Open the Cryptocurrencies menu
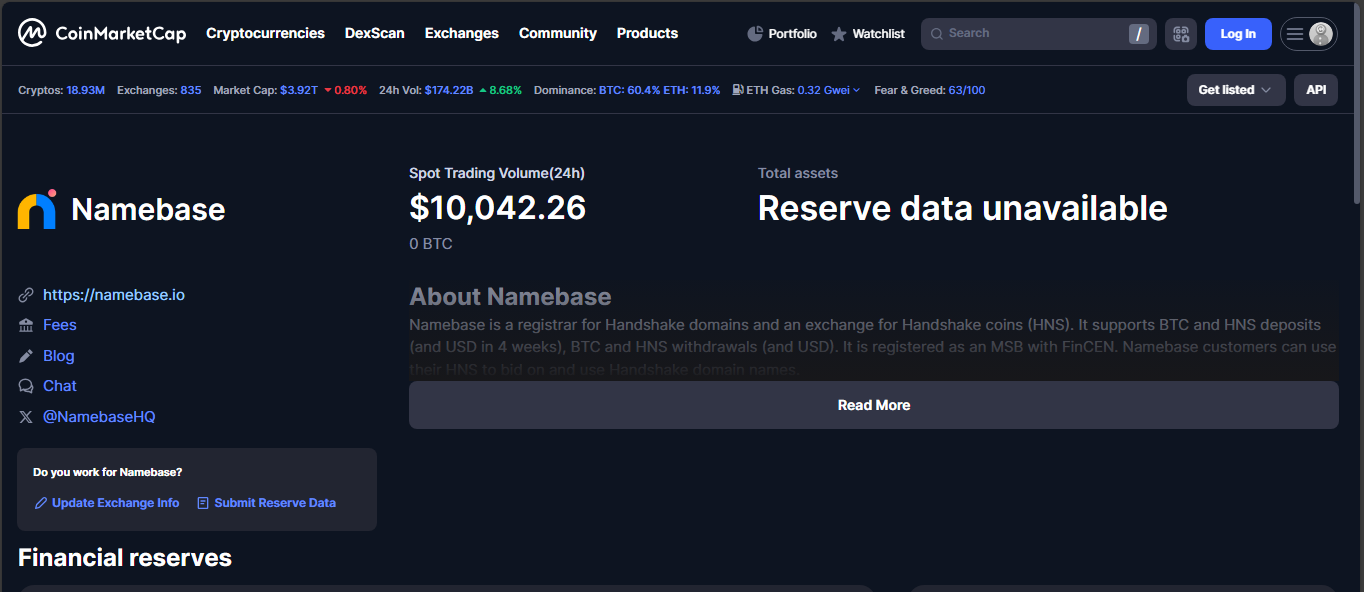Screen dimensions: 1364x592 tap(265, 33)
